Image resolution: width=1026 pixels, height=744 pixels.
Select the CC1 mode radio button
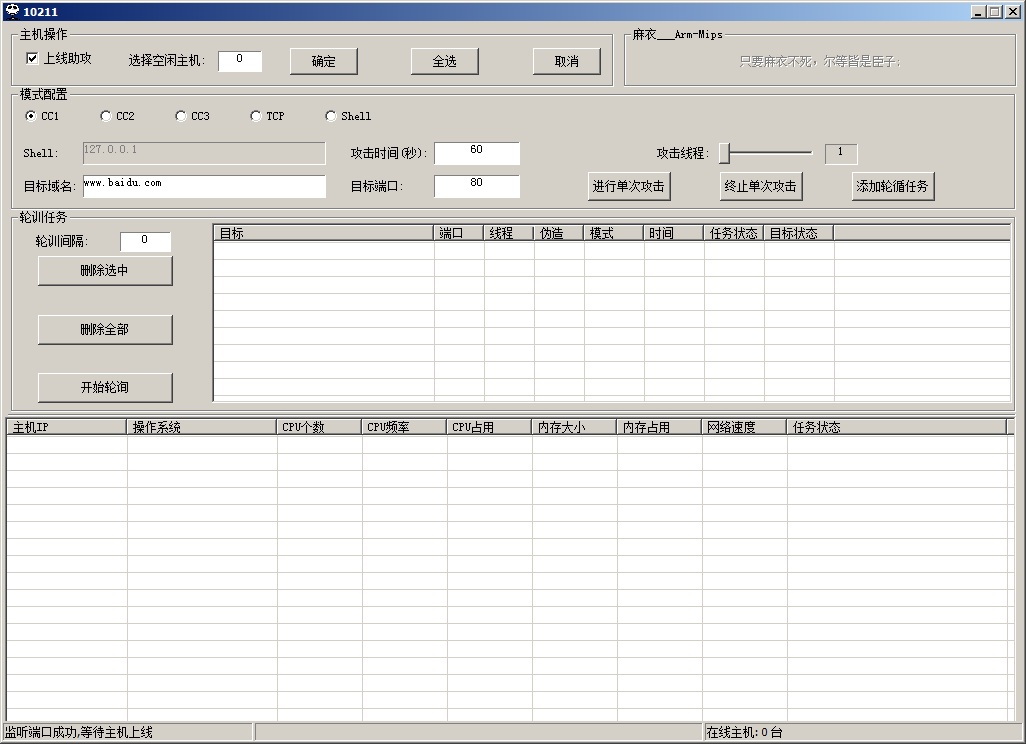(x=31, y=116)
